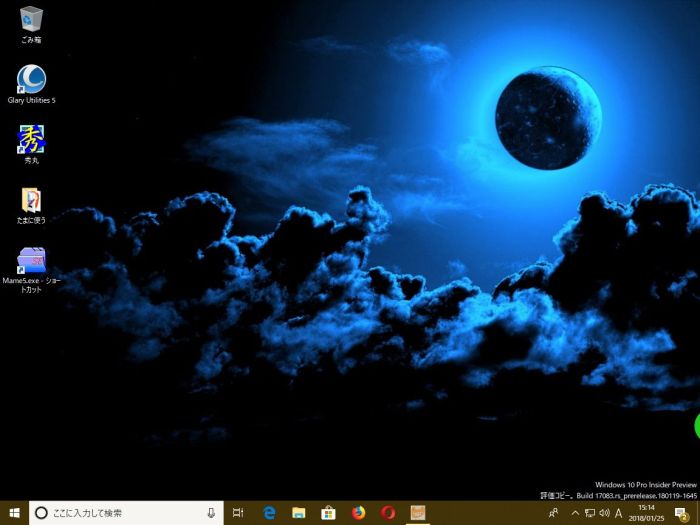Select the Glary Utilities 5 shortcut

click(31, 80)
